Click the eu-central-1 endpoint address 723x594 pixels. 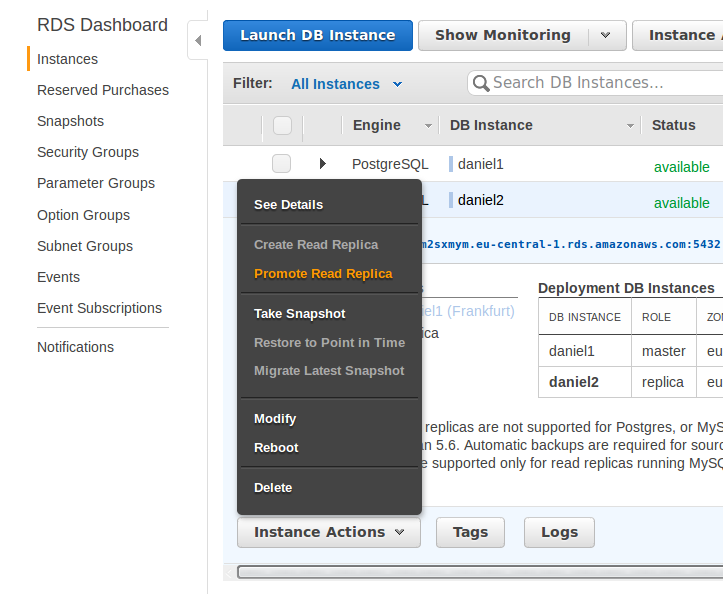[x=571, y=244]
